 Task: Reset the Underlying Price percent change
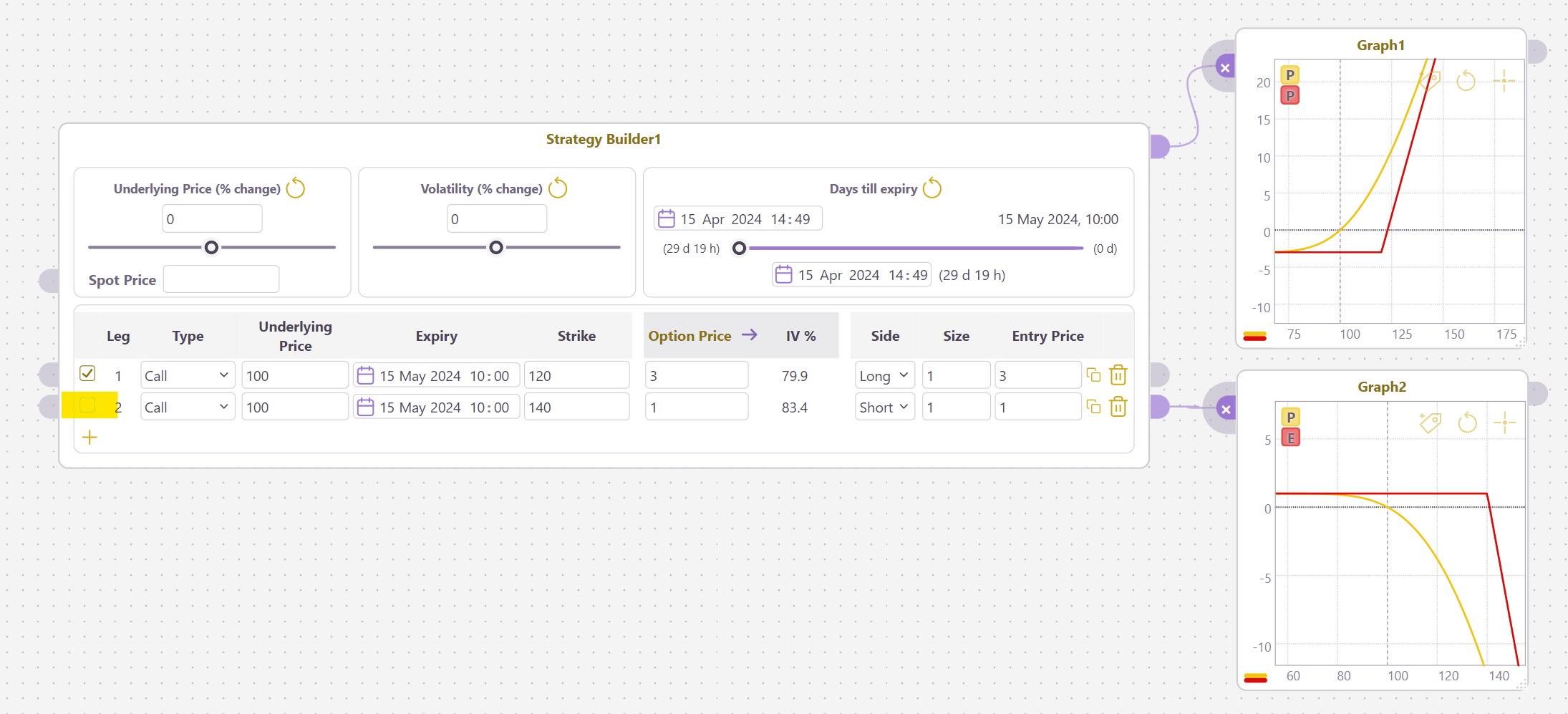295,188
